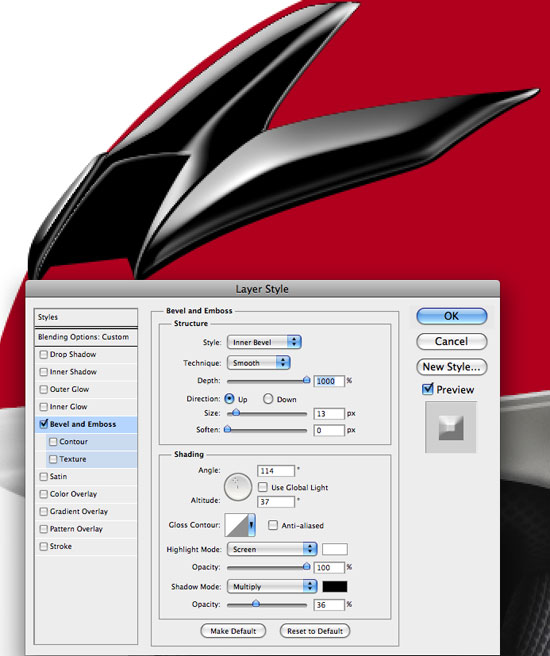Screen dimensions: 550x656
Task: Click Make Default button
Action: [233, 631]
